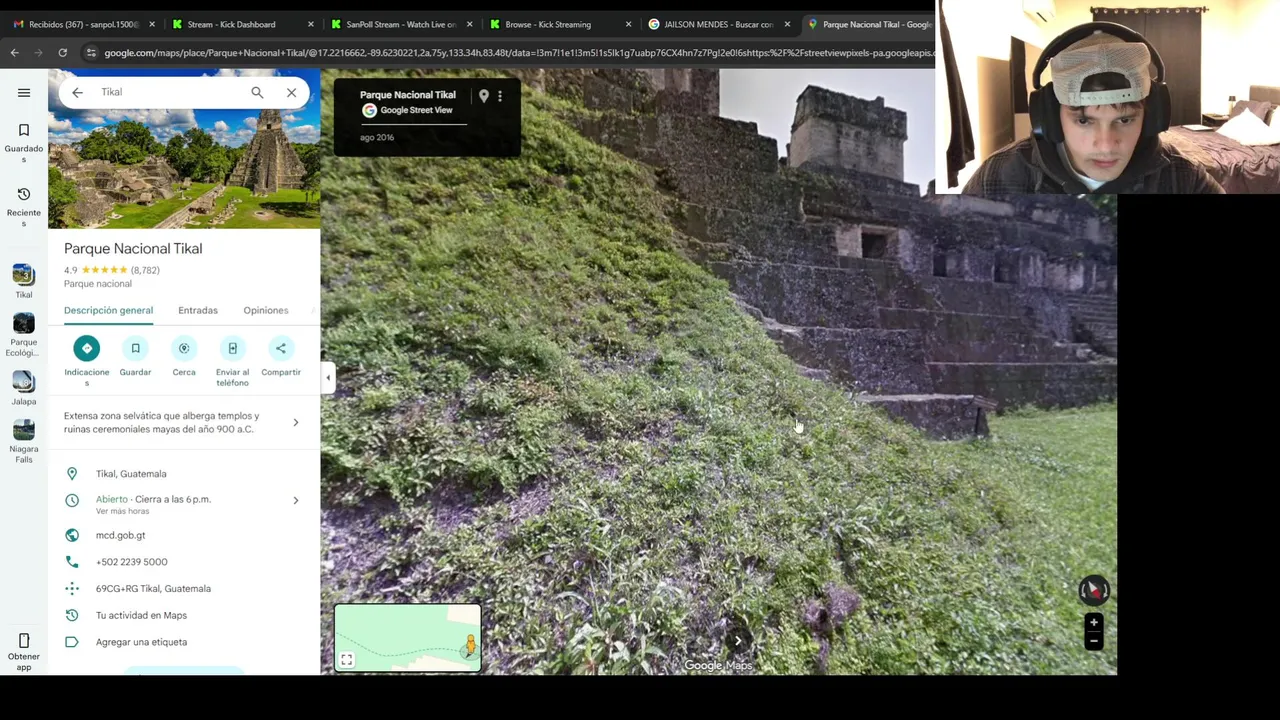The image size is (1280, 720).
Task: Switch to the Browse - Kick Streaming tab
Action: 560,24
